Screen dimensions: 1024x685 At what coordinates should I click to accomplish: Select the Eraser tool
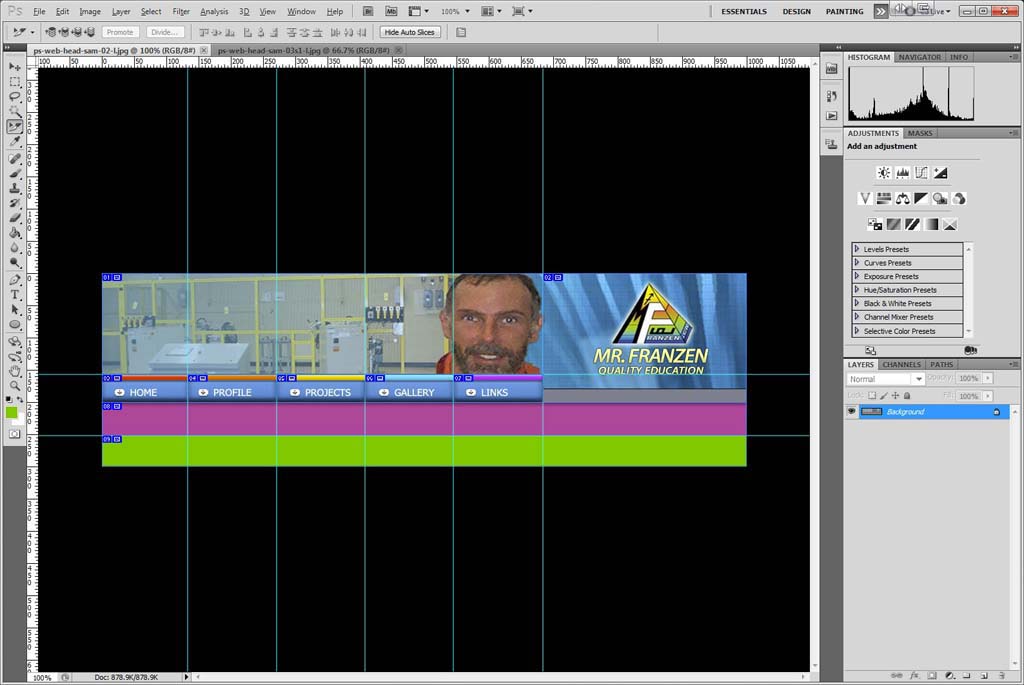coord(14,218)
